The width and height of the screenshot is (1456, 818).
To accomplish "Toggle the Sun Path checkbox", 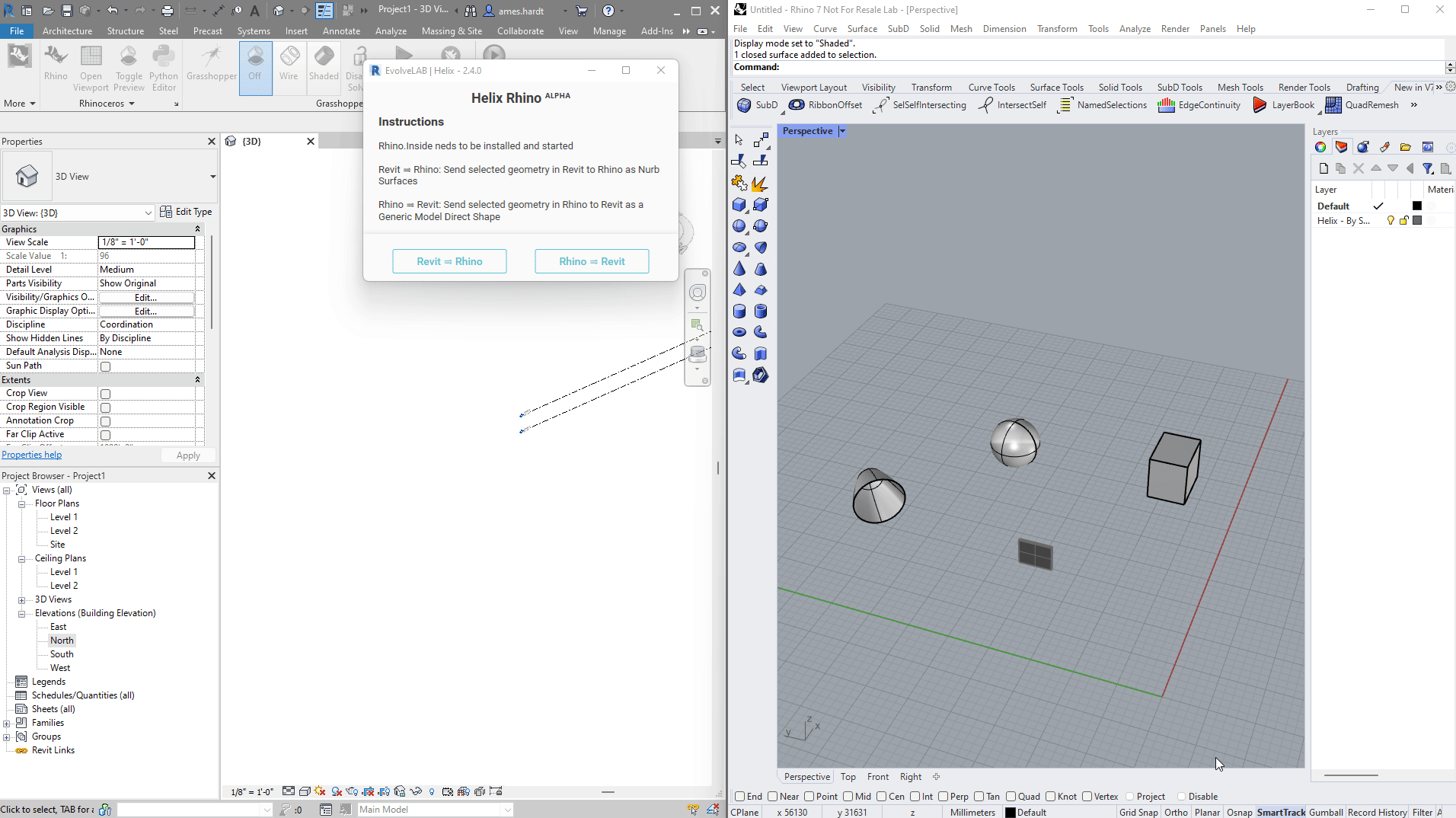I will pos(106,366).
